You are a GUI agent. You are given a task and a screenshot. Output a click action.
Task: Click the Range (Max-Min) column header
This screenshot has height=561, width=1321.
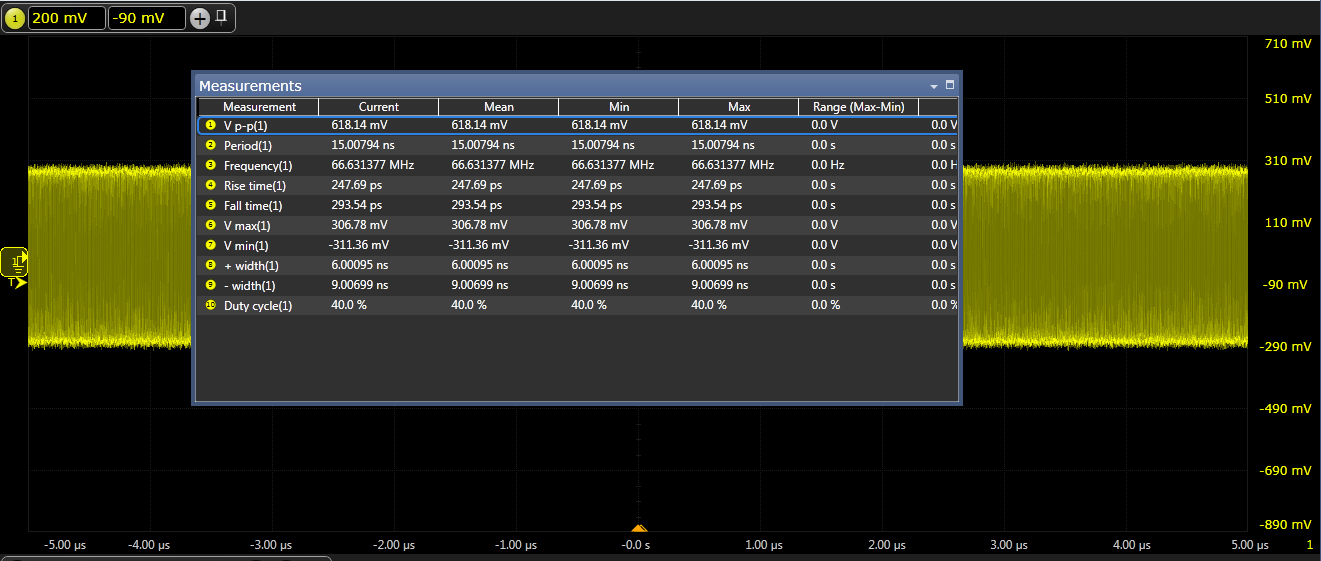[858, 107]
